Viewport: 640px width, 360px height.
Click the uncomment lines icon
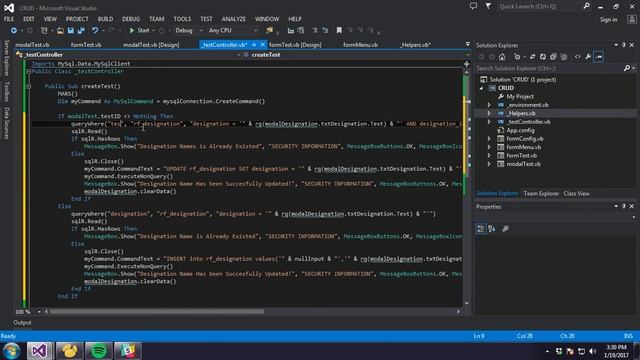tap(325, 31)
